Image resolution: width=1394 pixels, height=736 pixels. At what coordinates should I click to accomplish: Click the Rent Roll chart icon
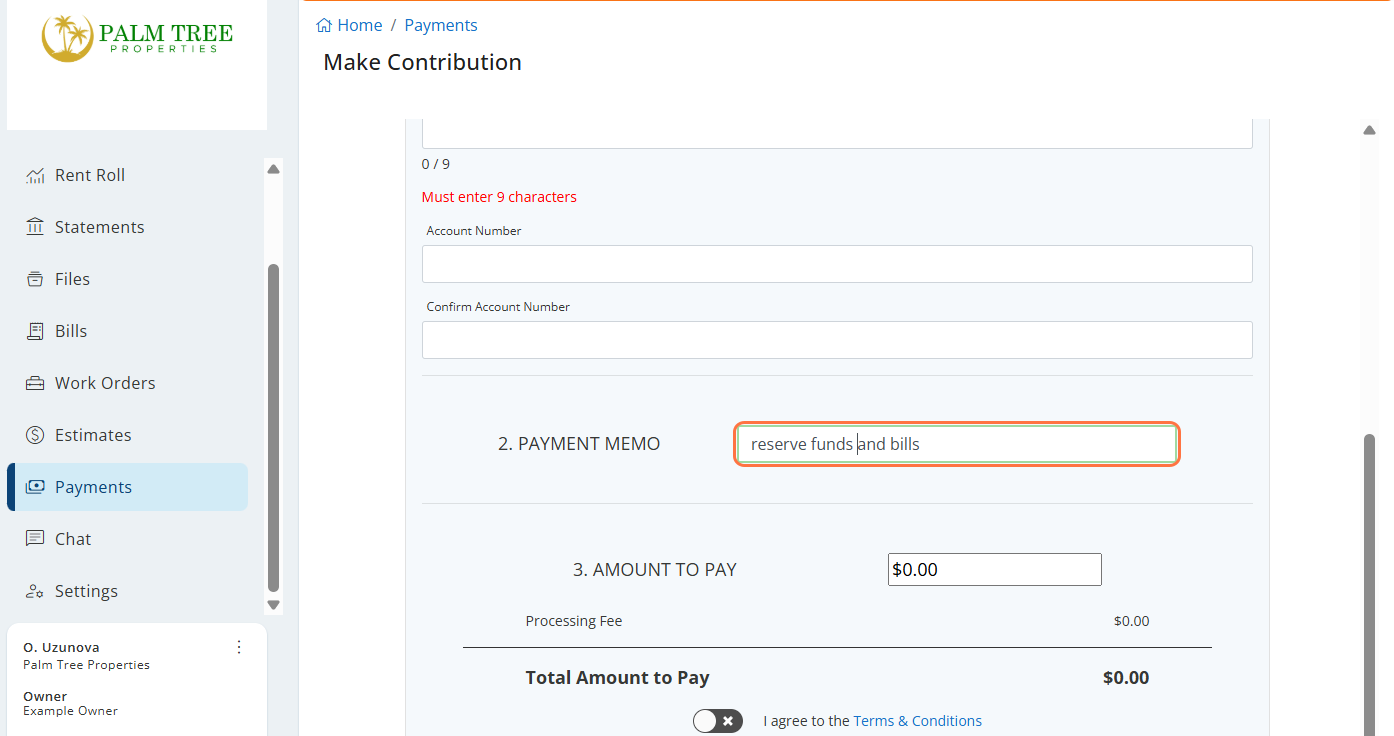(35, 176)
